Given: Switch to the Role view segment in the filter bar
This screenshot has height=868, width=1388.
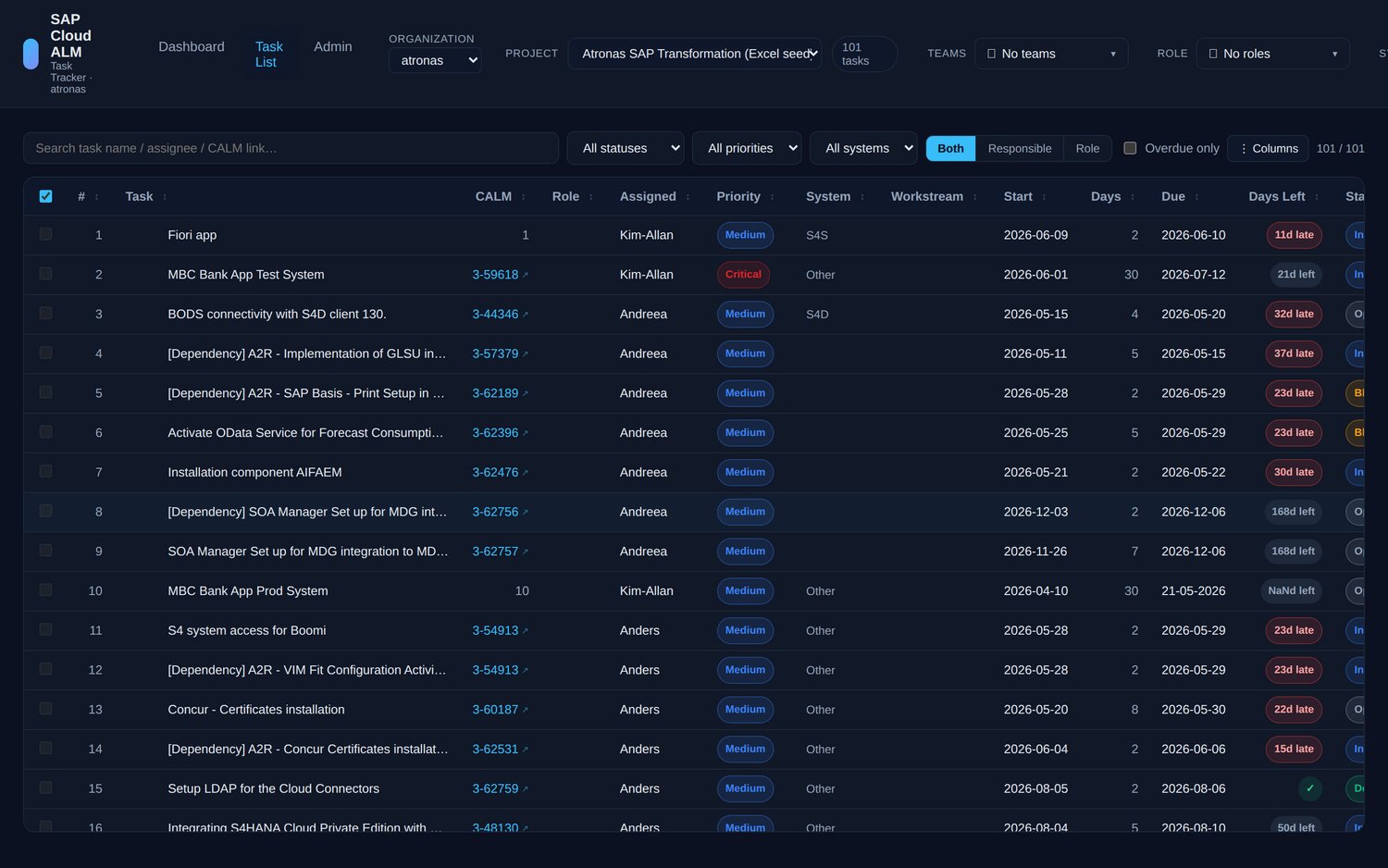Looking at the screenshot, I should (x=1087, y=148).
